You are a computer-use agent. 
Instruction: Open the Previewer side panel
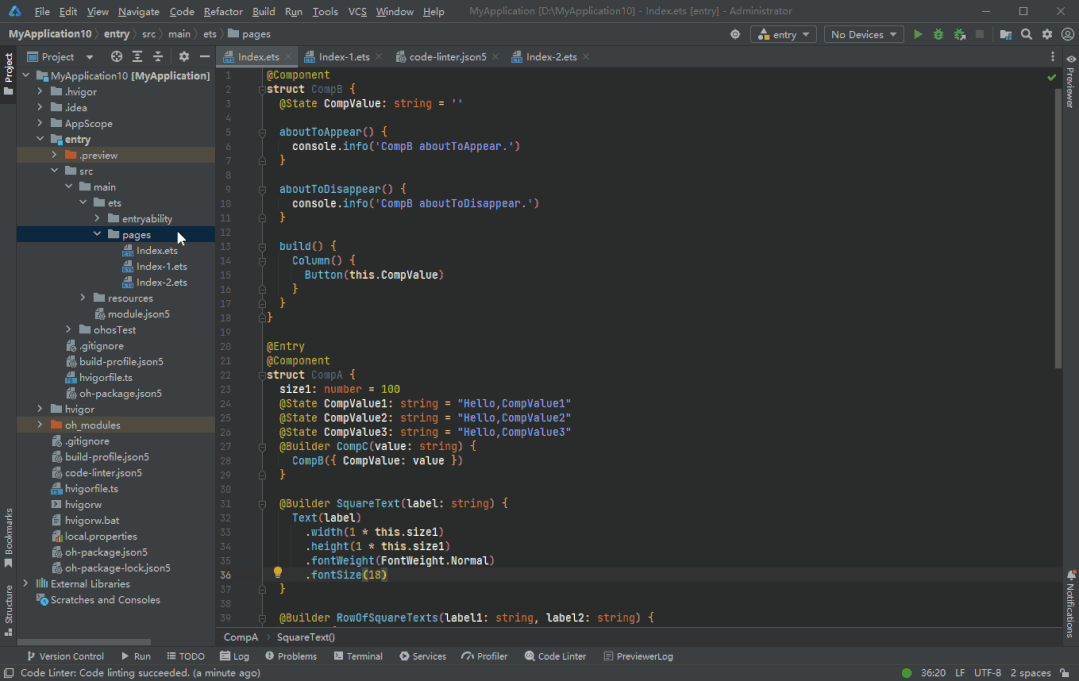pyautogui.click(x=1071, y=81)
